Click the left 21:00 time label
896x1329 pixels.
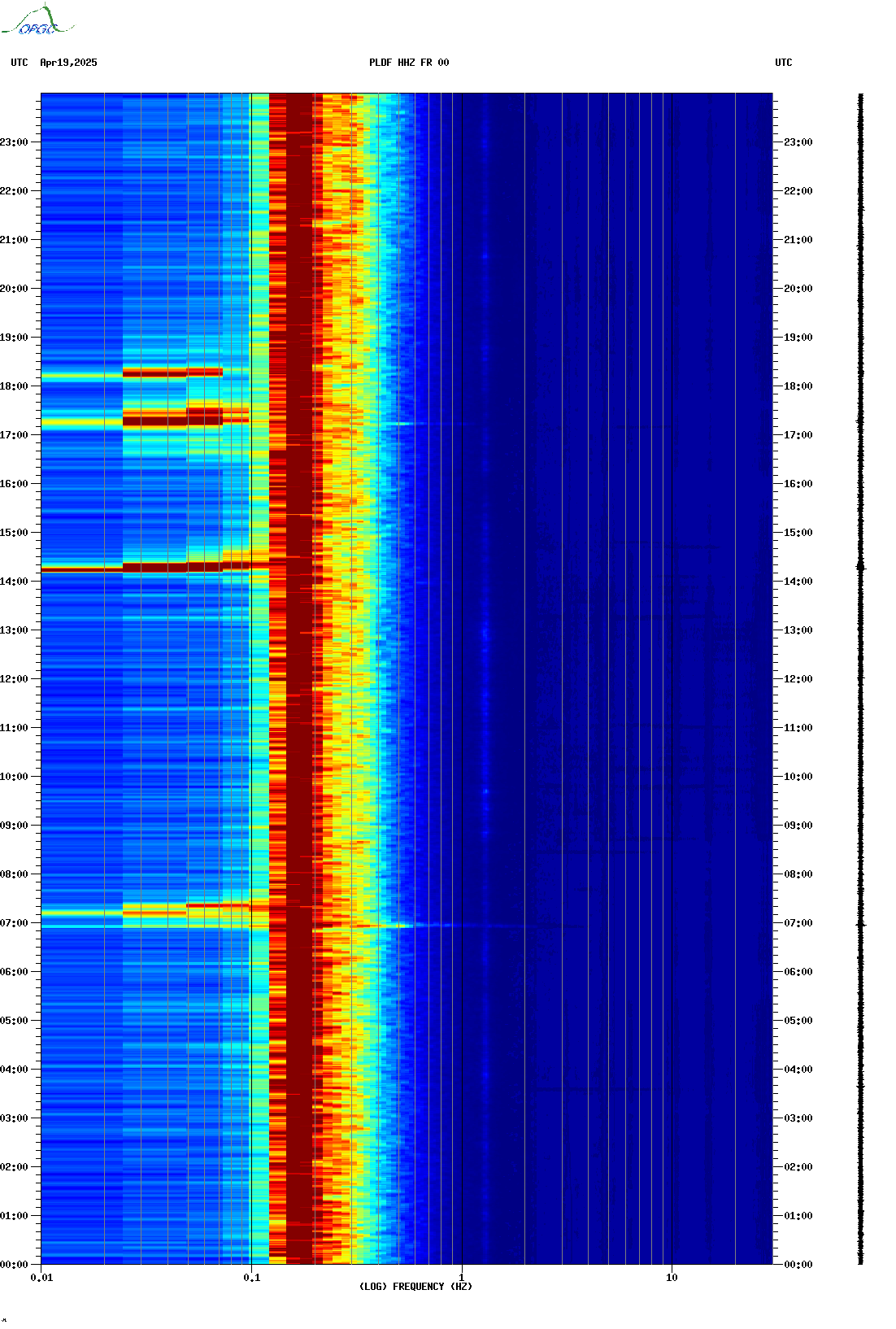[14, 240]
